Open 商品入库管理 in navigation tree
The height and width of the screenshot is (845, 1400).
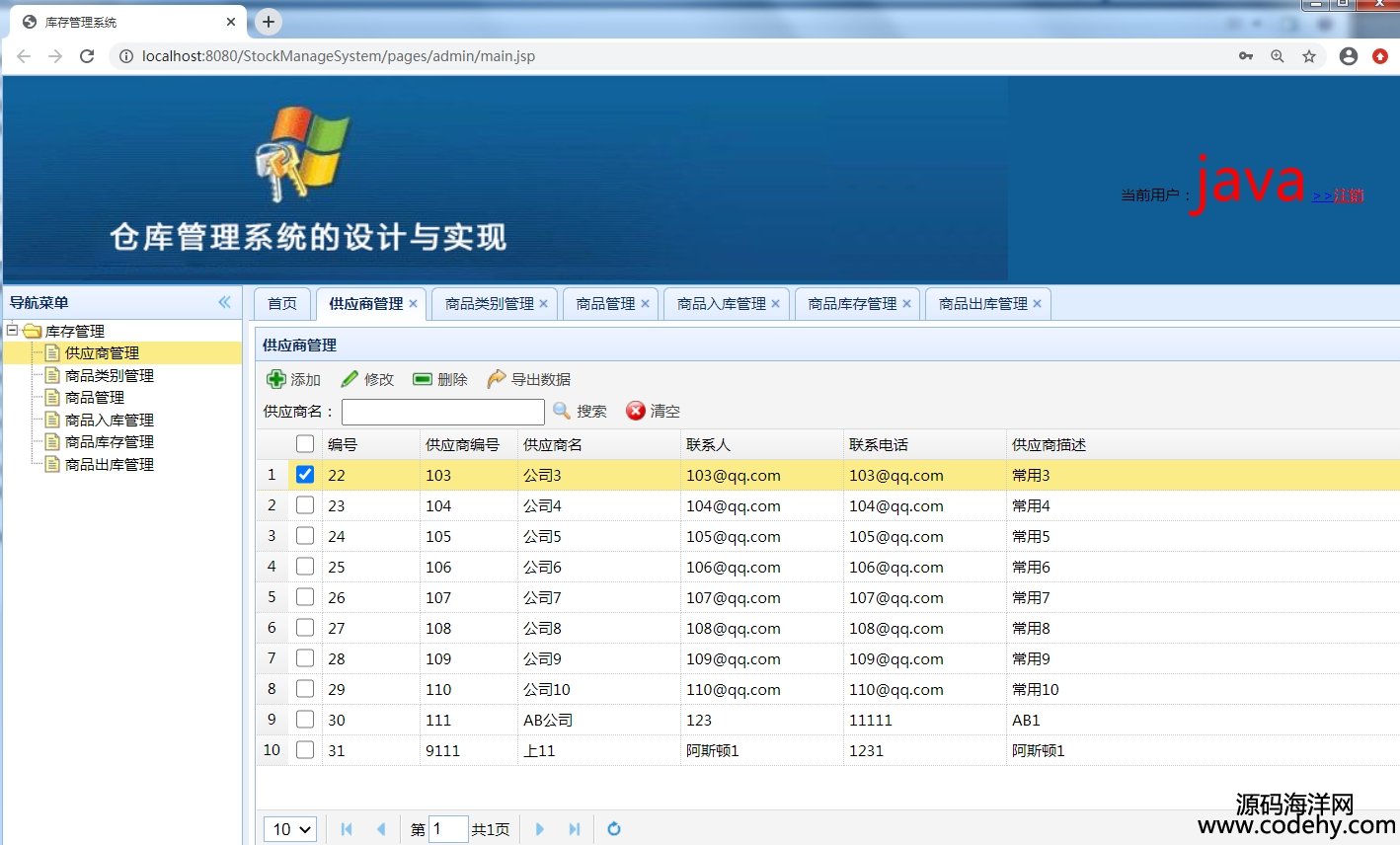click(110, 420)
